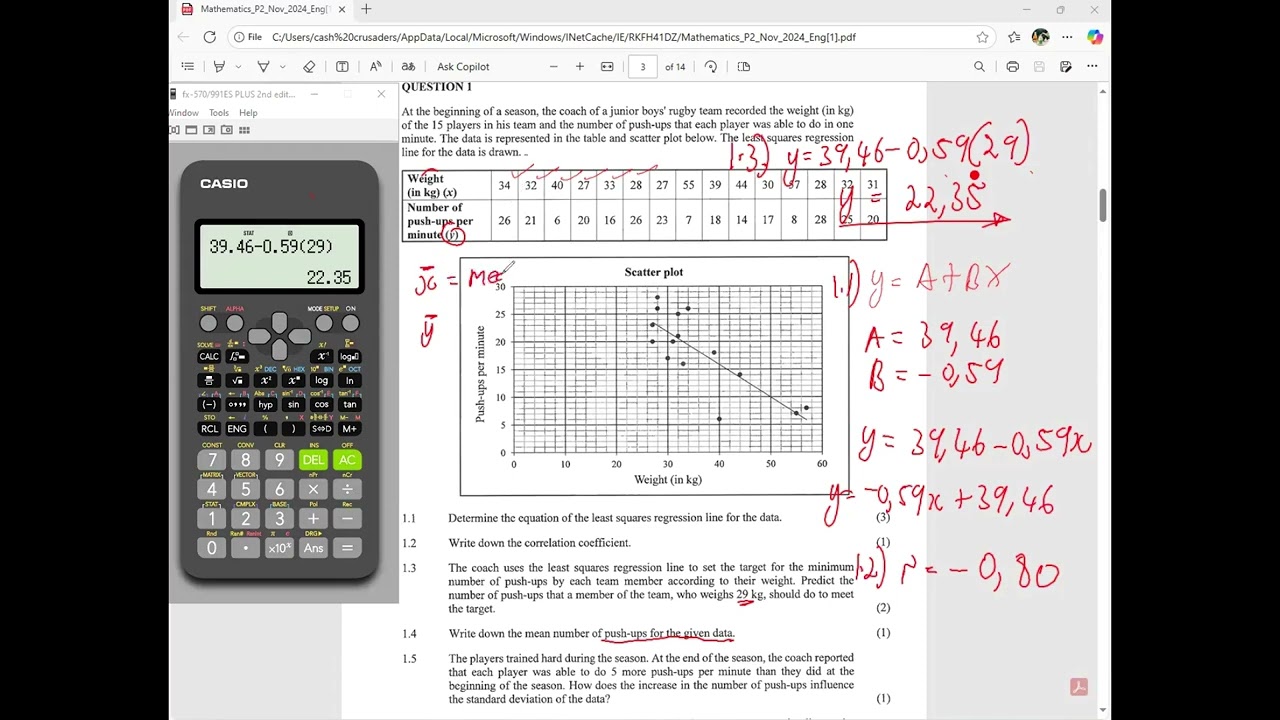Click the x squared calculator key

point(265,381)
